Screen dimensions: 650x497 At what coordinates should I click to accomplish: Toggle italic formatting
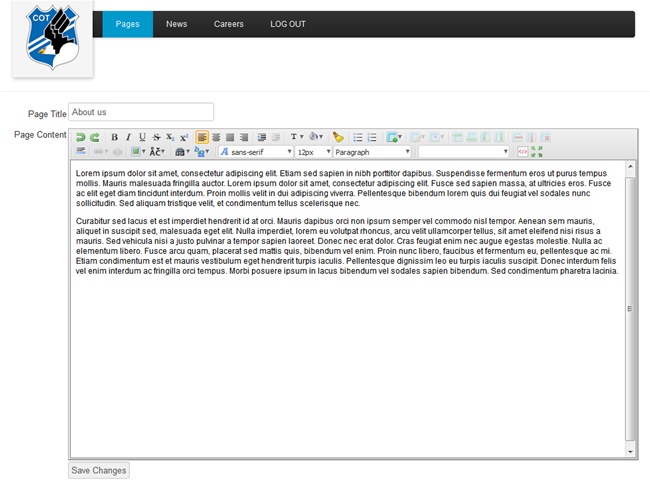(128, 137)
